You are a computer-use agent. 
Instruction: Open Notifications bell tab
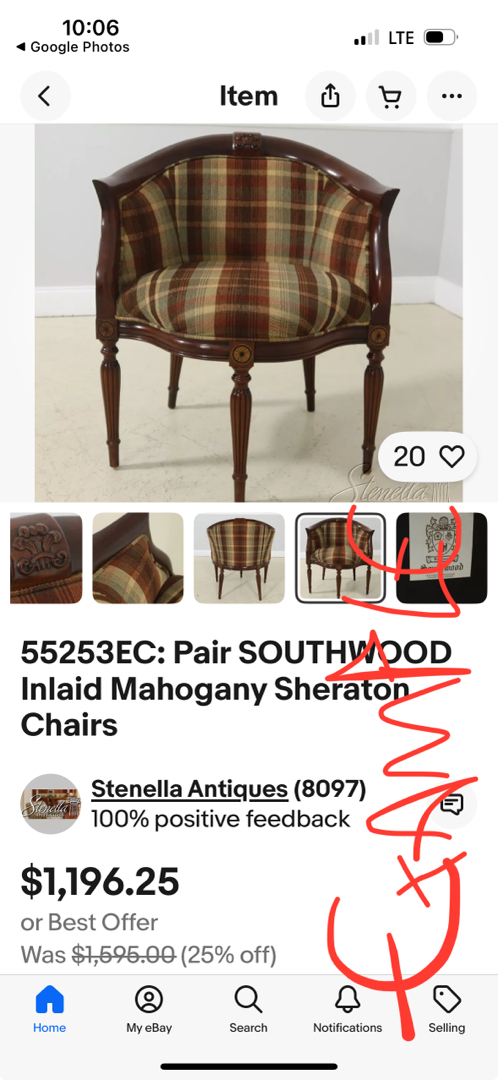pos(347,1010)
